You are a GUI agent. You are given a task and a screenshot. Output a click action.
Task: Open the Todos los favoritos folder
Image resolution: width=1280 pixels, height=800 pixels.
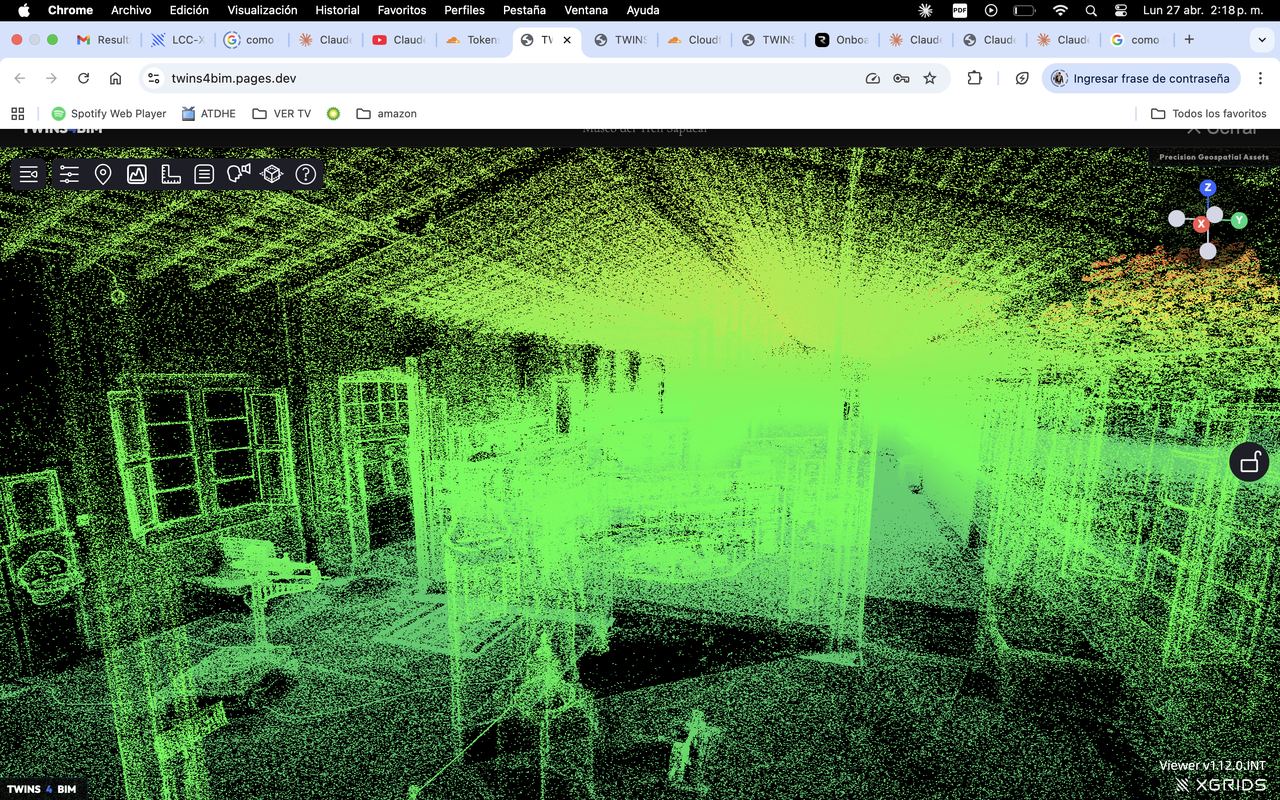click(x=1208, y=114)
